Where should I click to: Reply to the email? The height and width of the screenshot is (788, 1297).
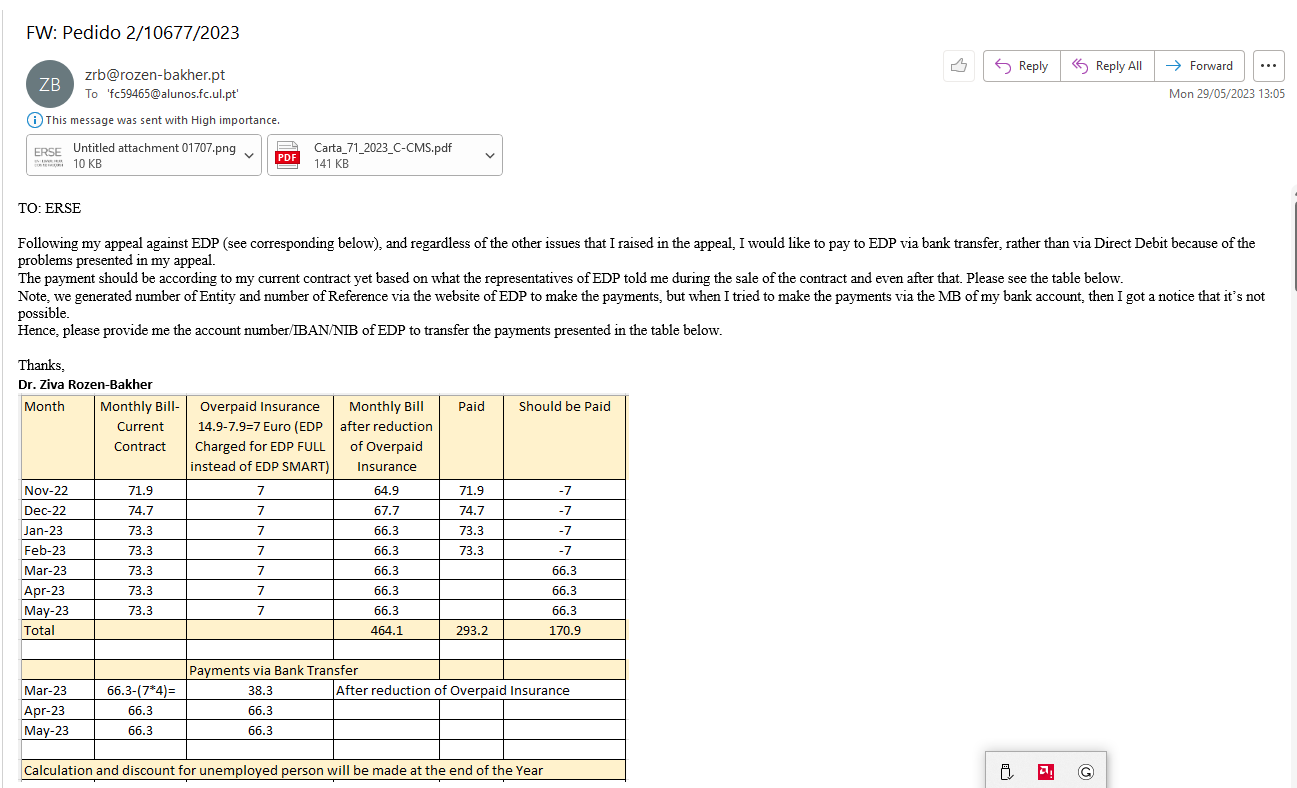(1021, 66)
